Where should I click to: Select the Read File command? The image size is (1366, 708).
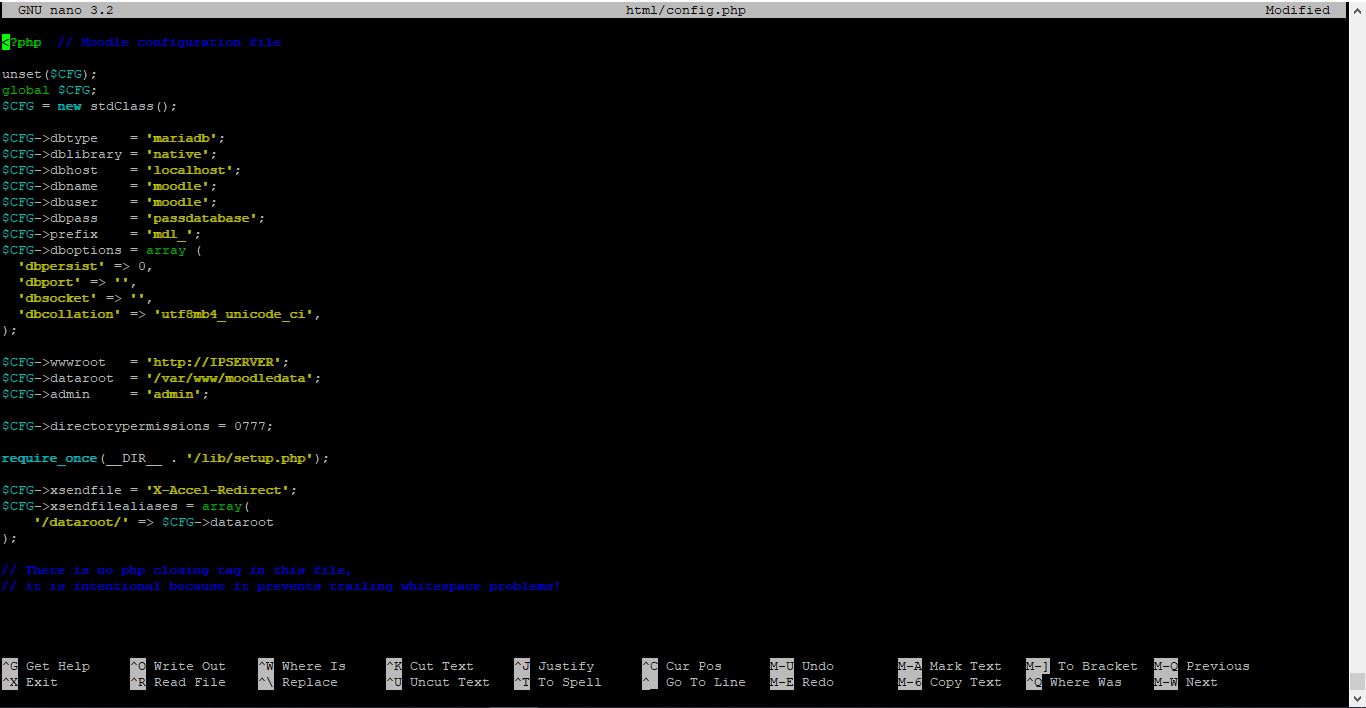[x=189, y=682]
